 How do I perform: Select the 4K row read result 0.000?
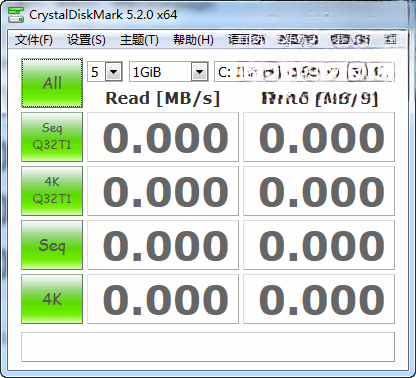pos(163,299)
